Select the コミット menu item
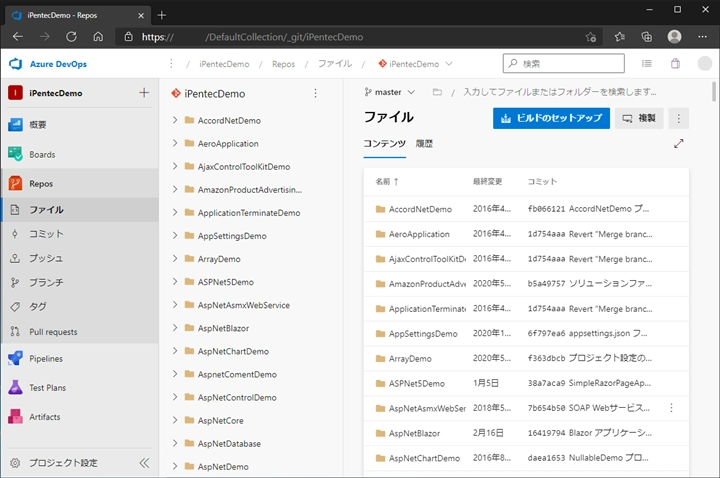This screenshot has width=720, height=478. coord(46,234)
